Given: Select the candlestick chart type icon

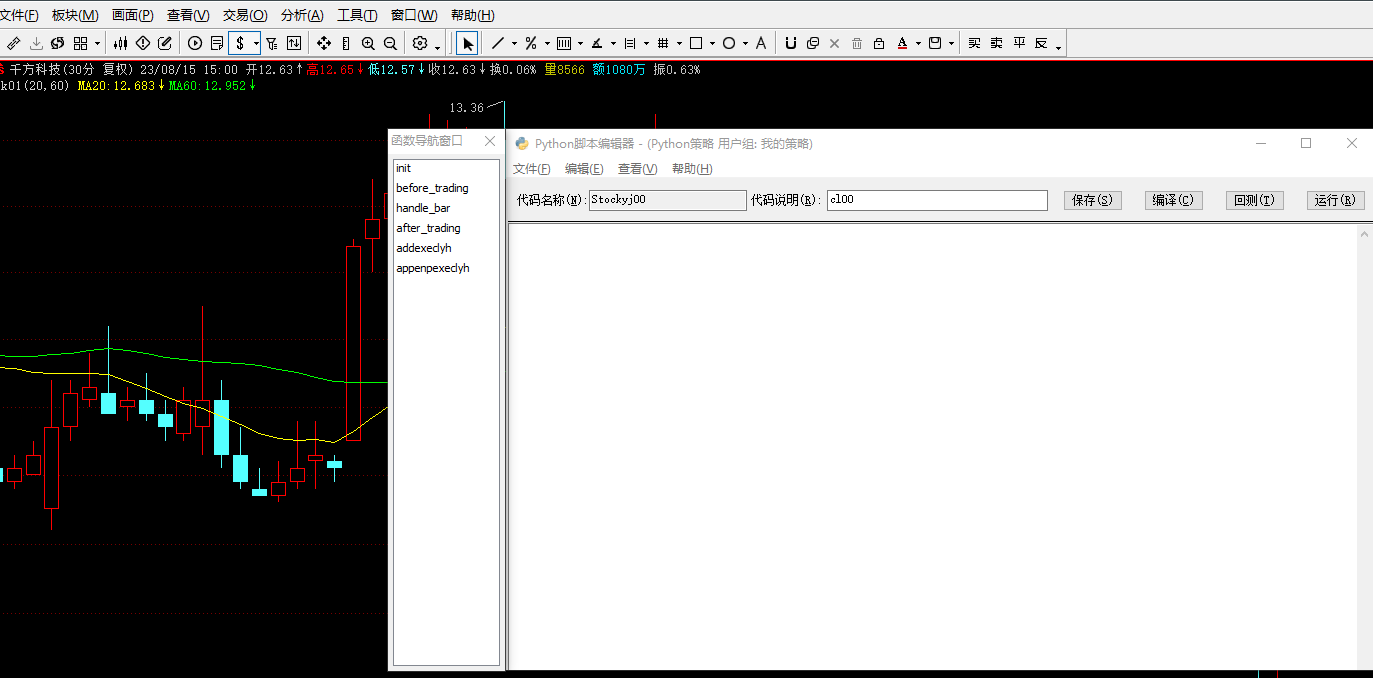Looking at the screenshot, I should (120, 43).
